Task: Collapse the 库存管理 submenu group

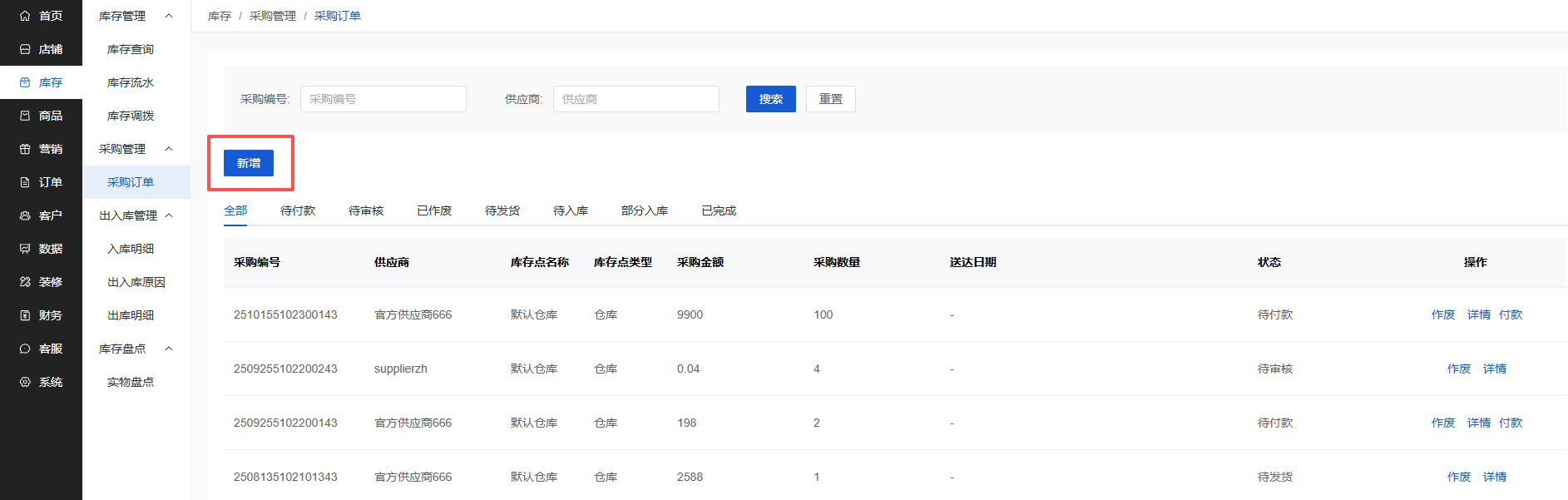Action: pos(169,16)
